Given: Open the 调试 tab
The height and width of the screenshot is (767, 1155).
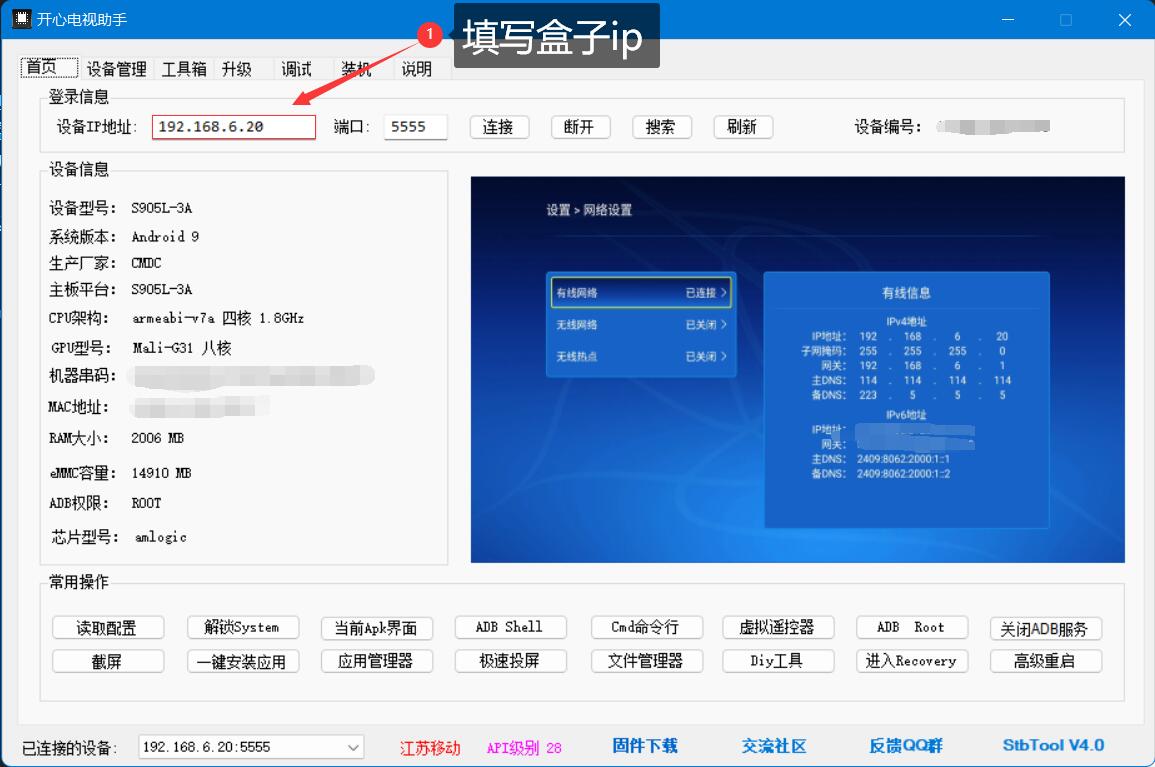Looking at the screenshot, I should [295, 68].
